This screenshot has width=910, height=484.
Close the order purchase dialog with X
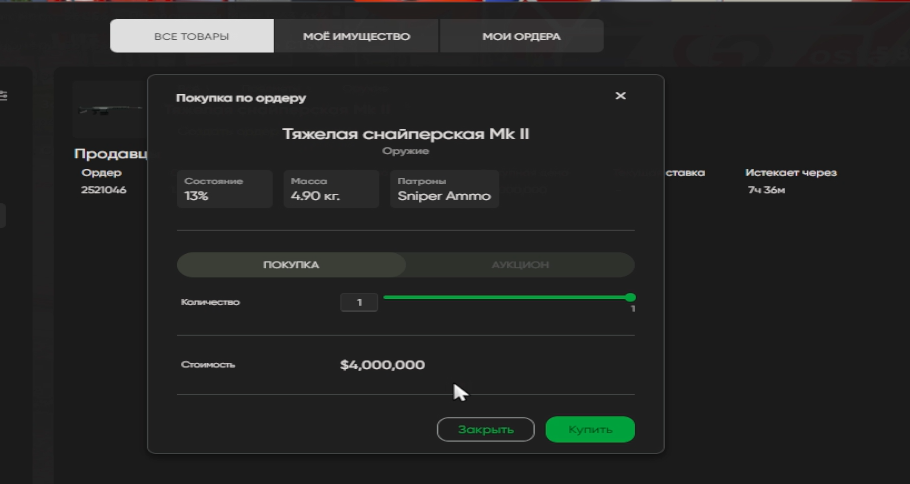620,96
